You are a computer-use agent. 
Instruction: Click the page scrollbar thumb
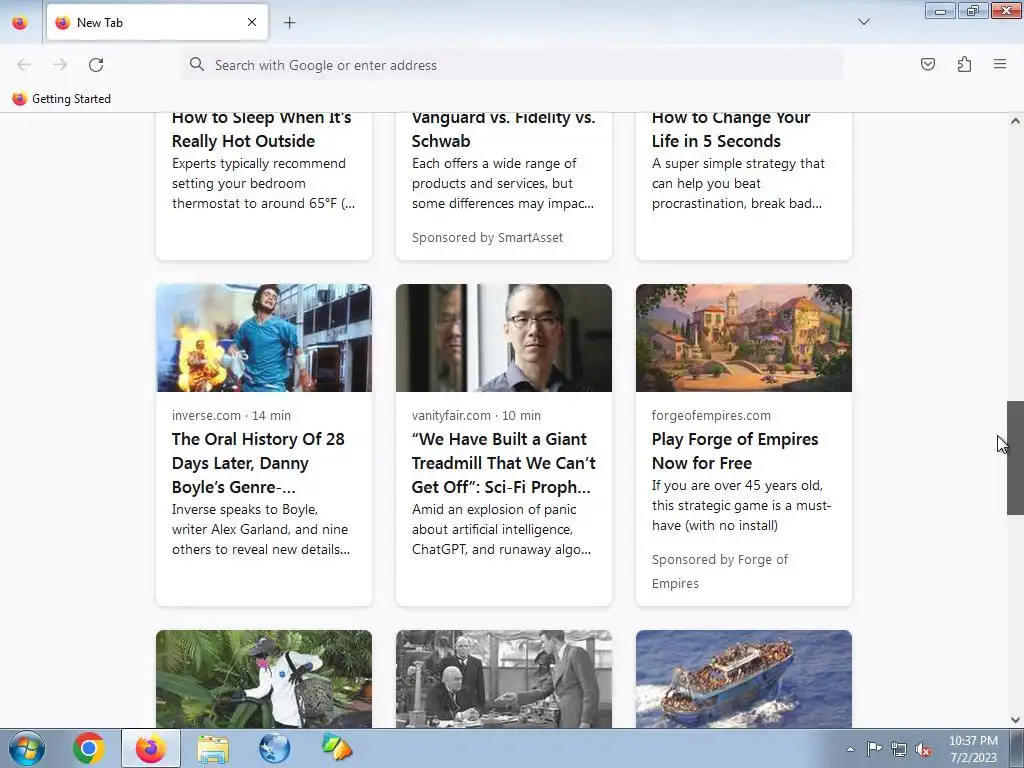click(1015, 458)
